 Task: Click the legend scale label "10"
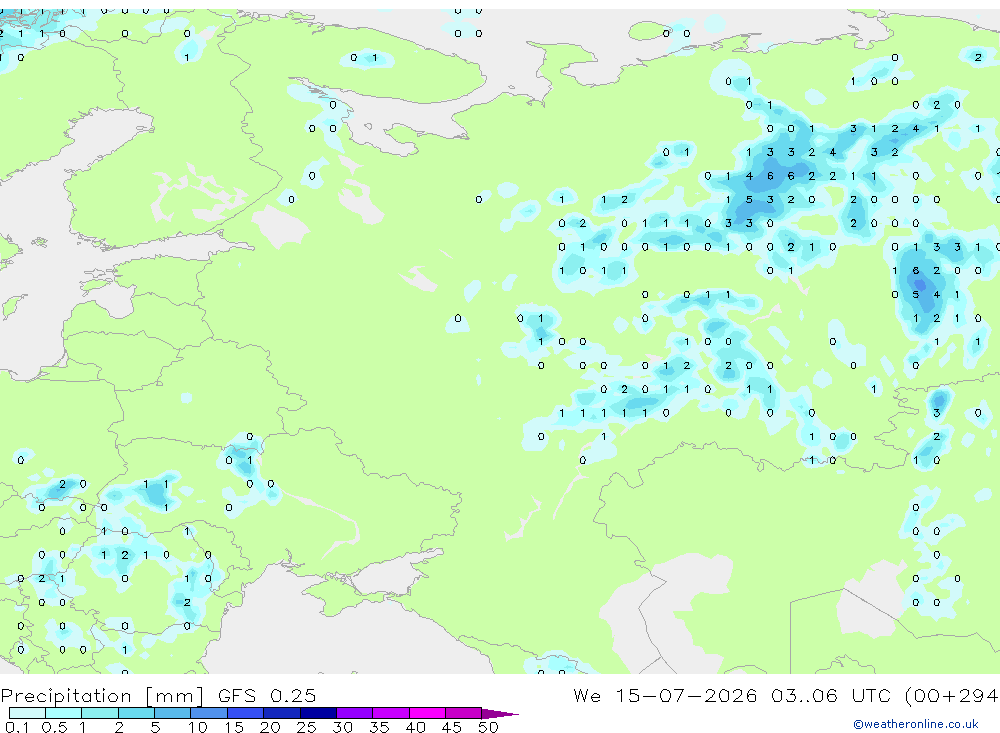[198, 727]
